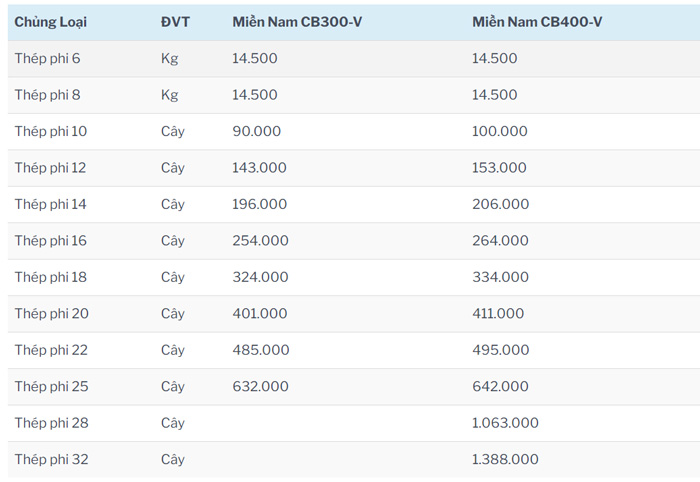Select the 143.000 price for phi 12
The image size is (700, 482).
coord(259,168)
